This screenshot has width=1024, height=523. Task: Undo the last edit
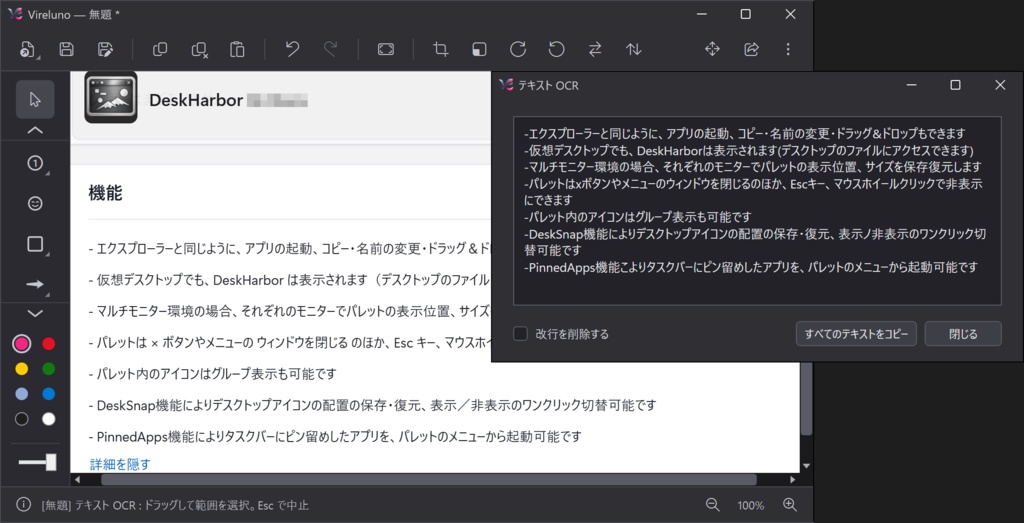click(293, 50)
